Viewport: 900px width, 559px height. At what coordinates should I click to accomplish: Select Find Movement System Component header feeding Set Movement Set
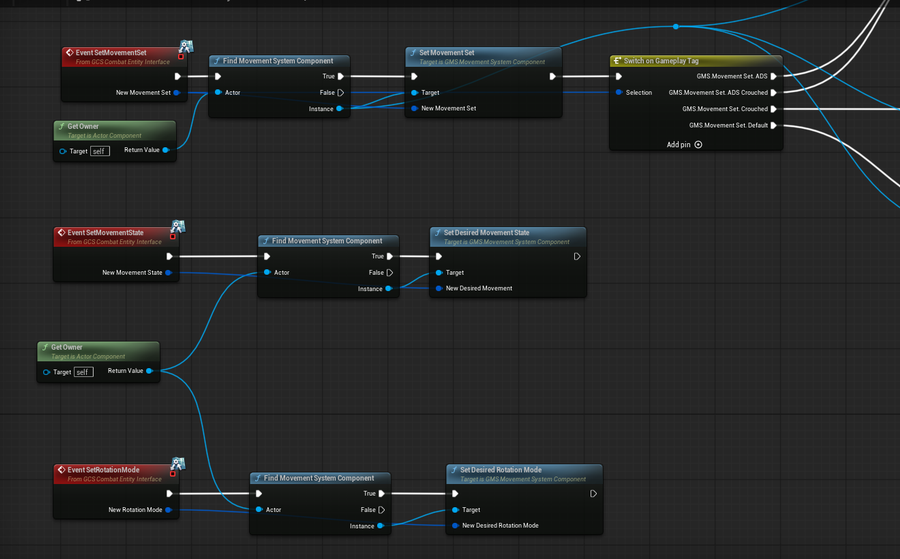tap(280, 61)
